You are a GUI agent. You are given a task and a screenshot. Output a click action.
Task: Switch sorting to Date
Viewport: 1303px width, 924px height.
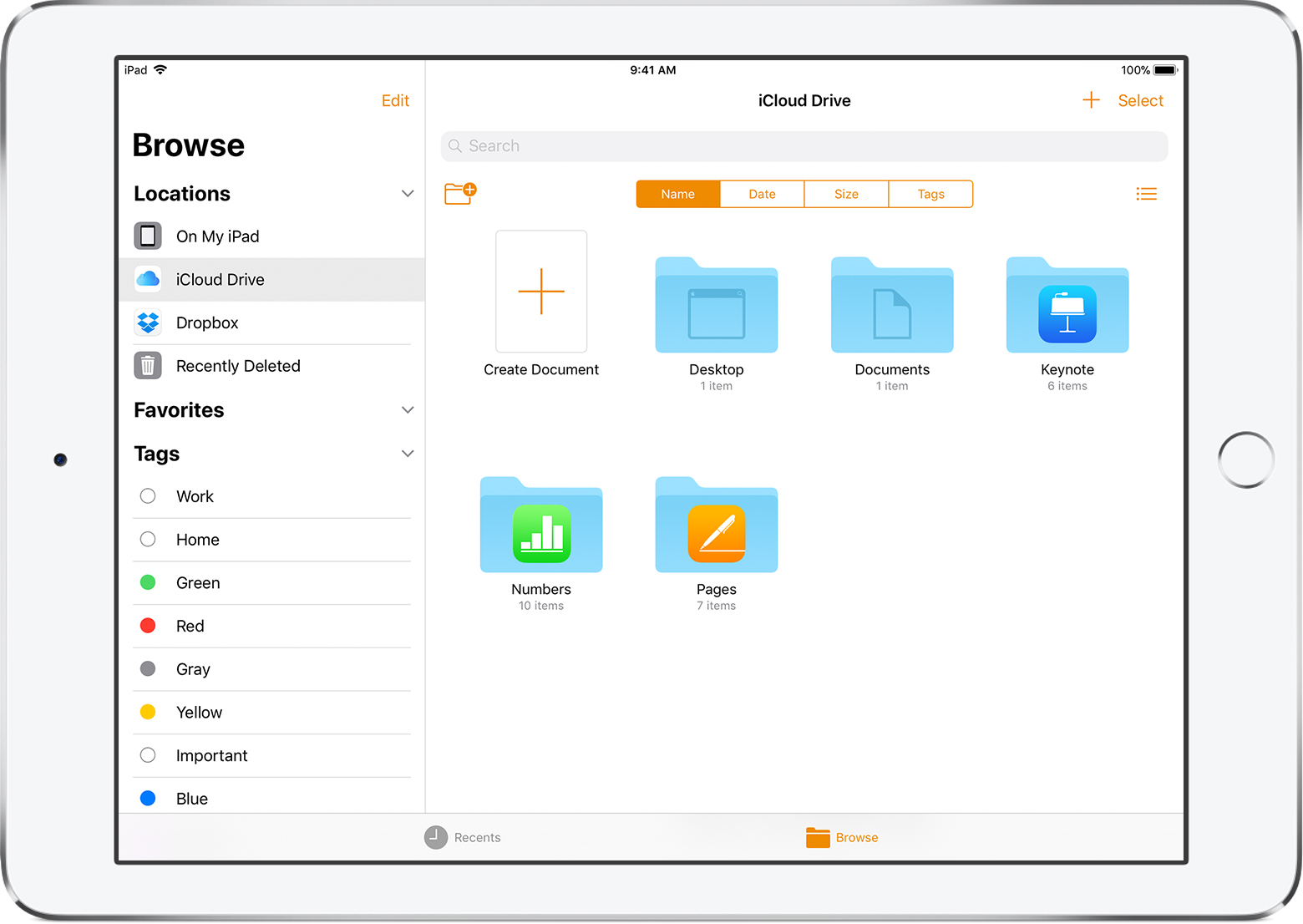tap(761, 193)
